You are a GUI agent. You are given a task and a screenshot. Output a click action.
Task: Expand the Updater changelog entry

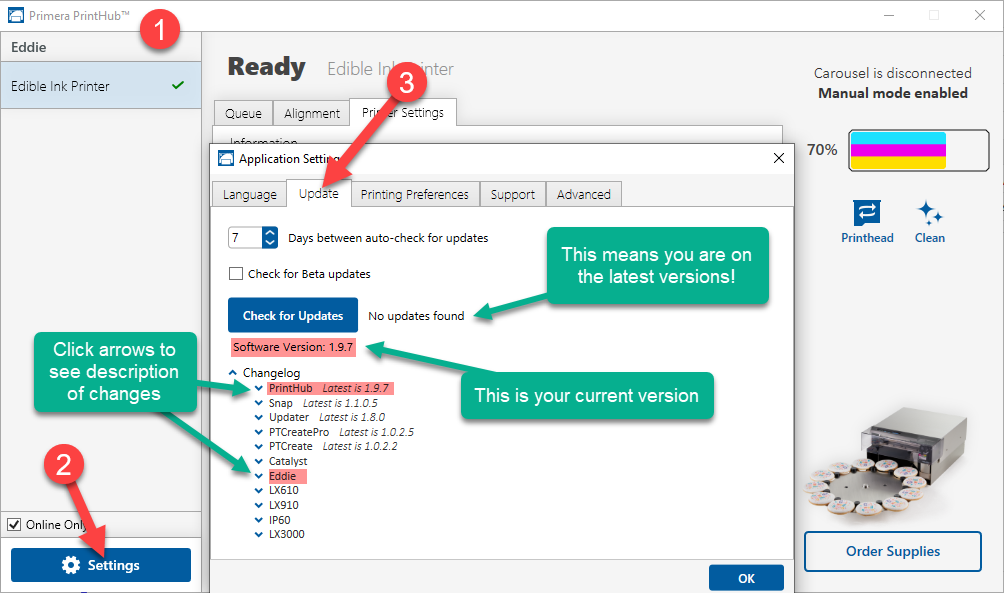[259, 418]
